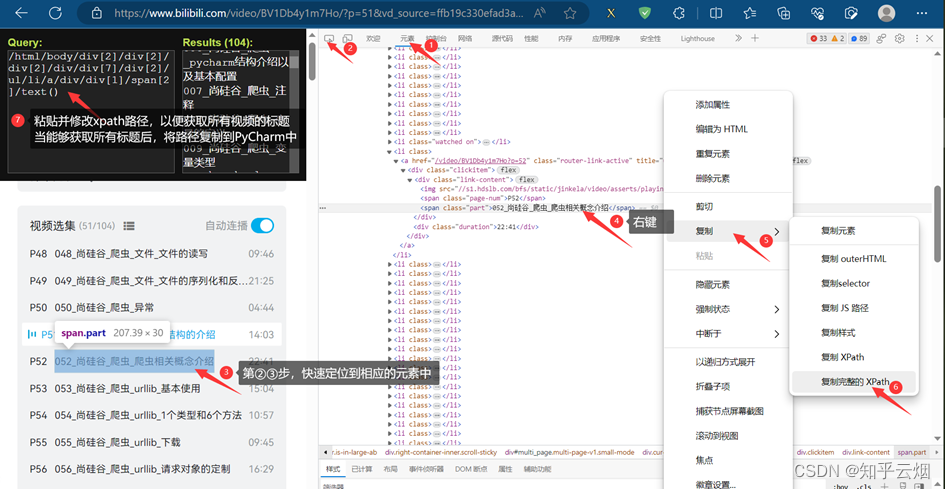Image resolution: width=945 pixels, height=489 pixels.
Task: Switch to the 源代码 tab
Action: [502, 38]
